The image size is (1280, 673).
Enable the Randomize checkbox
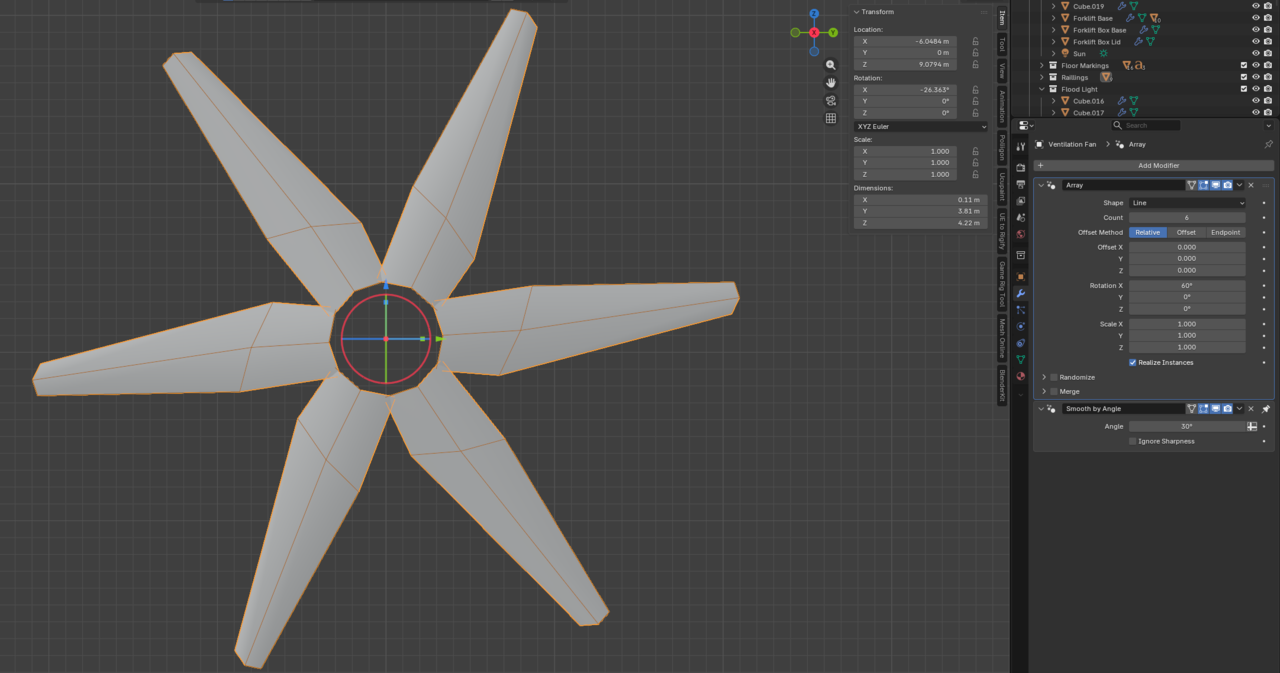coord(1054,377)
